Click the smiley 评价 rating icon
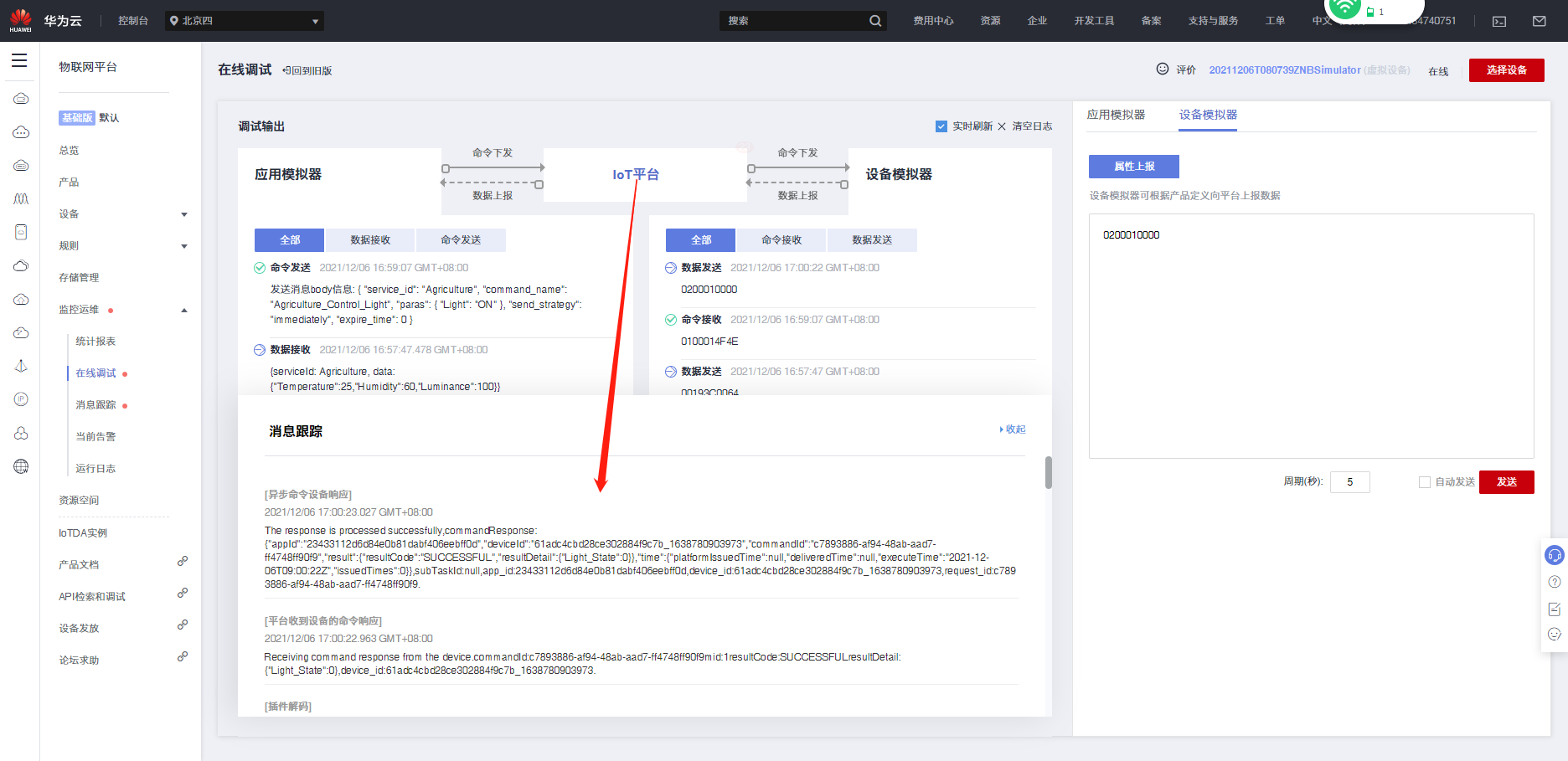1568x761 pixels. coord(1163,69)
